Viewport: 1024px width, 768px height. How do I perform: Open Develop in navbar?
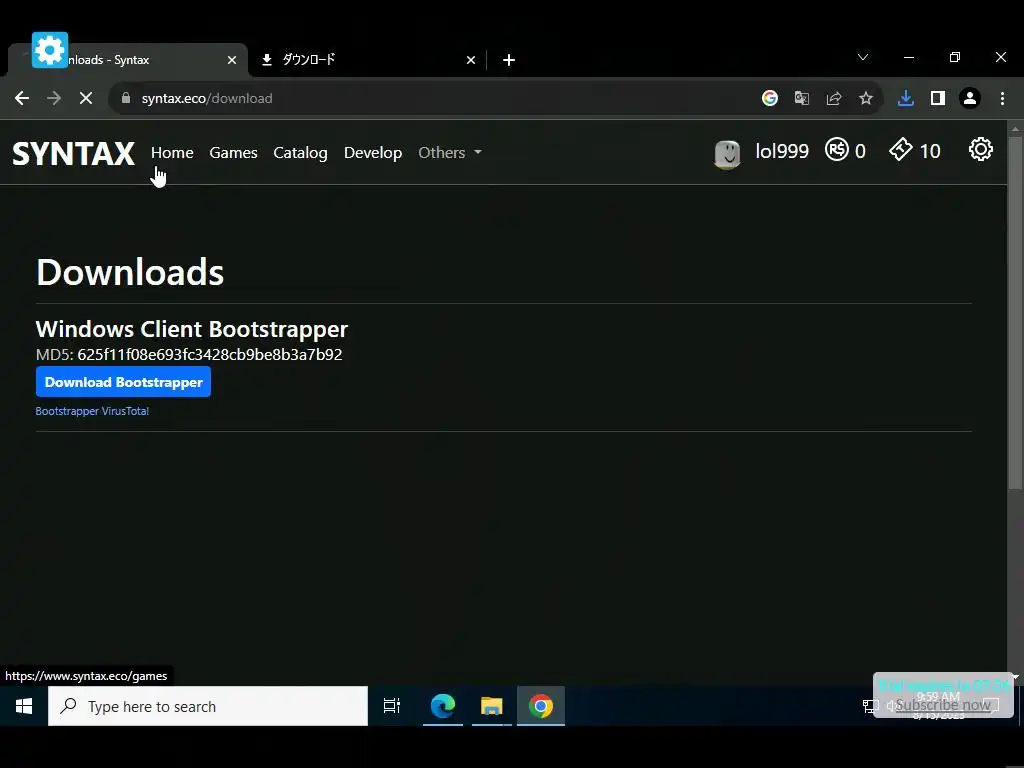click(x=373, y=153)
